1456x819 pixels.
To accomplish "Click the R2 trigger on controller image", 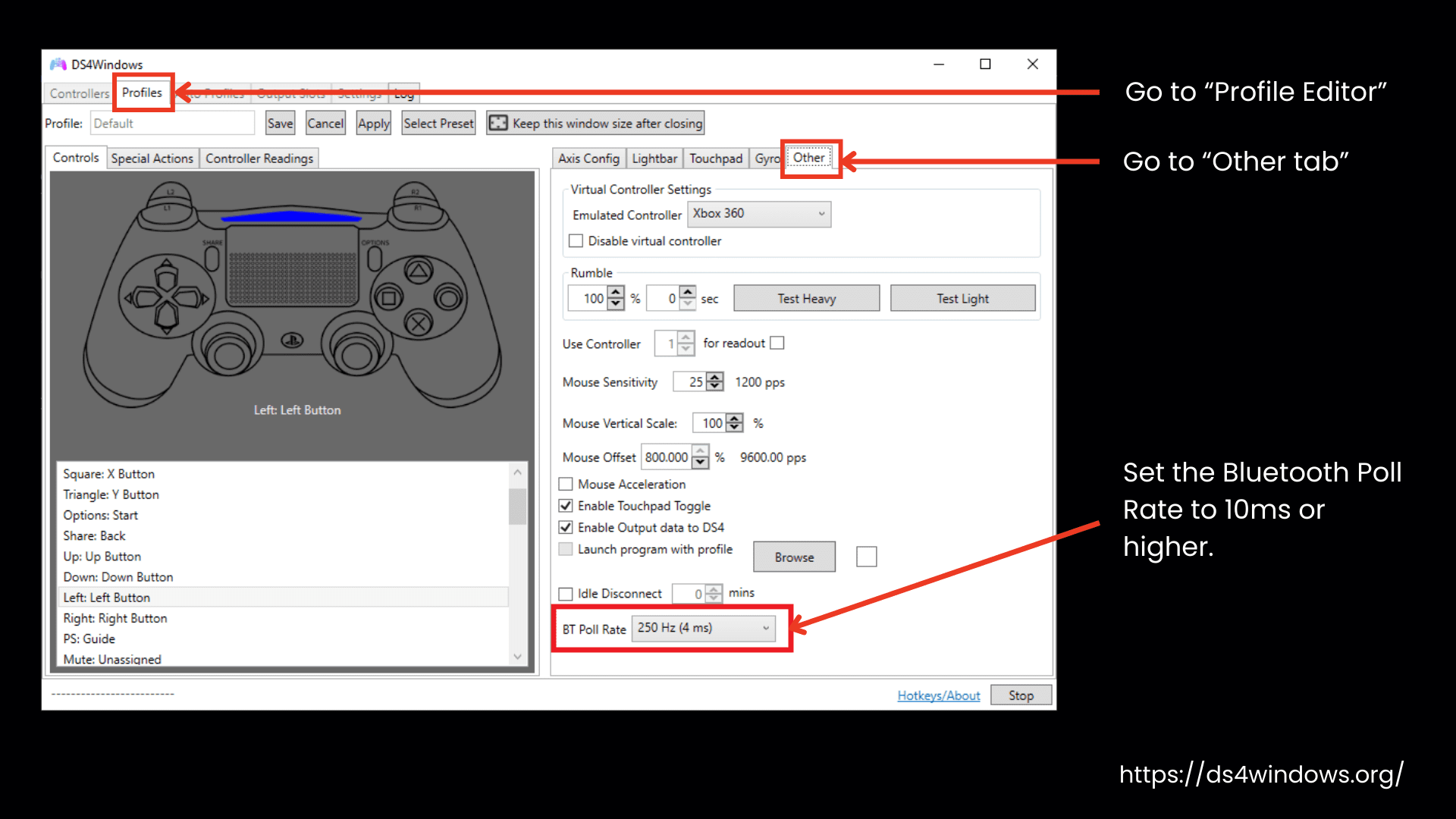I will coord(415,192).
